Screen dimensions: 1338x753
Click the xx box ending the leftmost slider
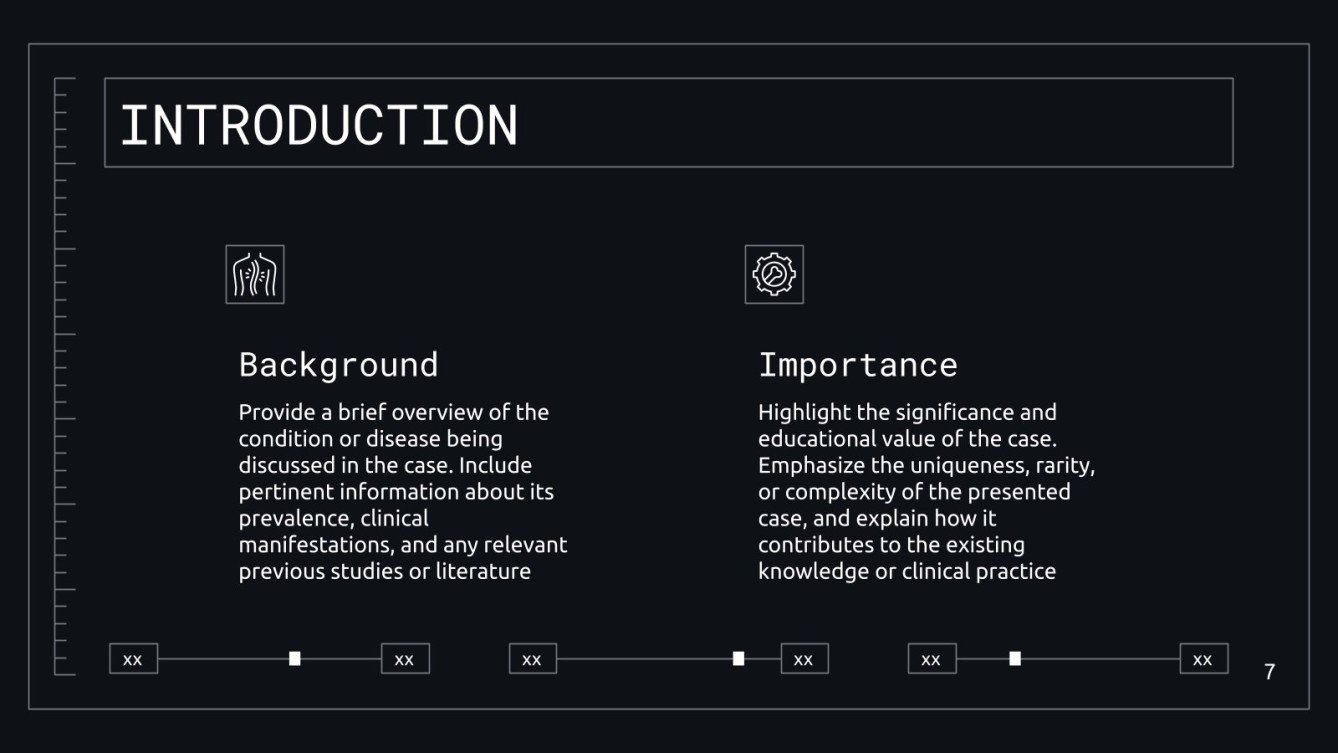405,659
